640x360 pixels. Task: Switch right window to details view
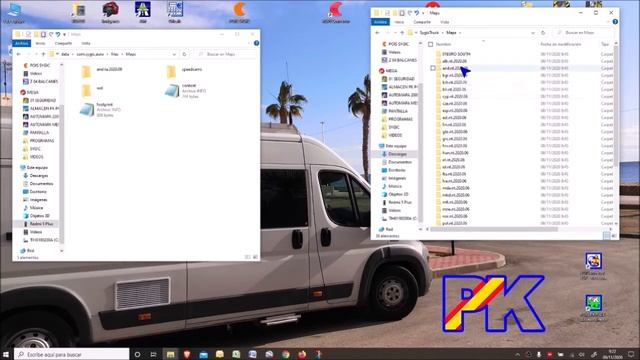606,236
